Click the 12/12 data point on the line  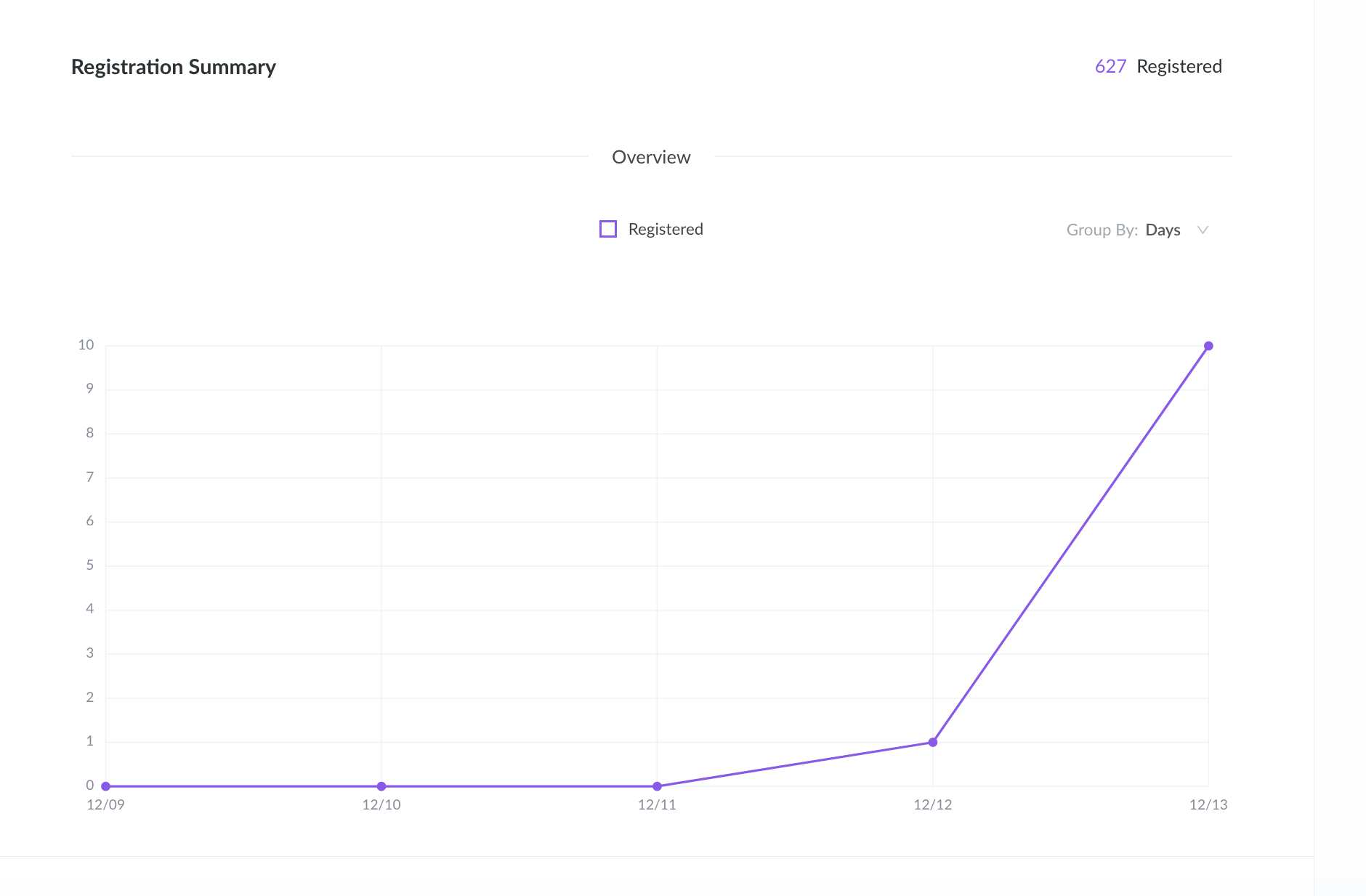(x=933, y=741)
